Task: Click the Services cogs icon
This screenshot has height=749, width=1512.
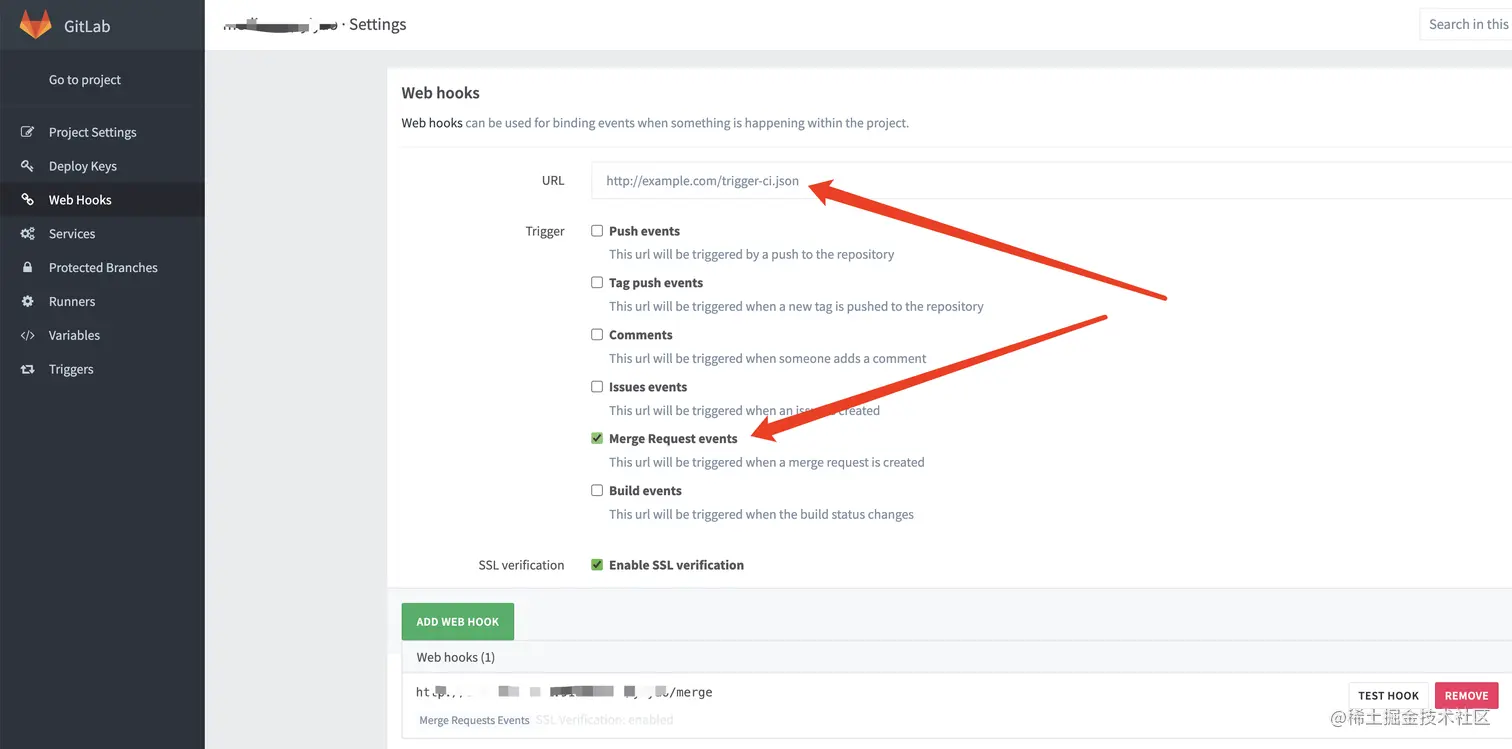Action: pyautogui.click(x=28, y=234)
